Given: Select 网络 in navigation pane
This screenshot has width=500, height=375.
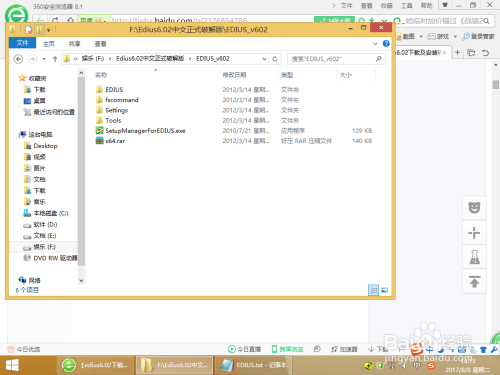Looking at the screenshot, I should click(x=29, y=280).
